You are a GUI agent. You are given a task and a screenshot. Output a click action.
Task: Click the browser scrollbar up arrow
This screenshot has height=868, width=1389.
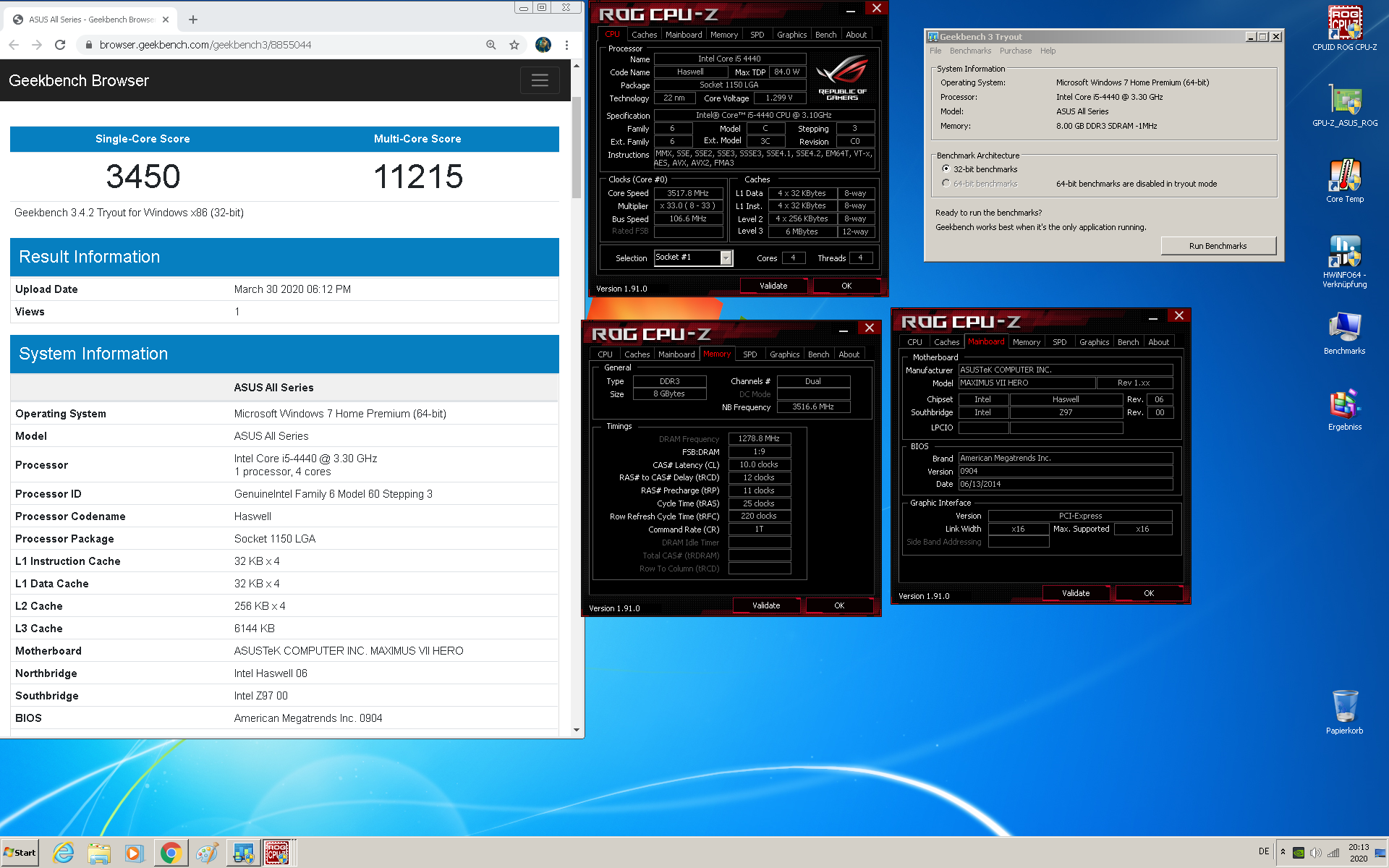[x=577, y=66]
